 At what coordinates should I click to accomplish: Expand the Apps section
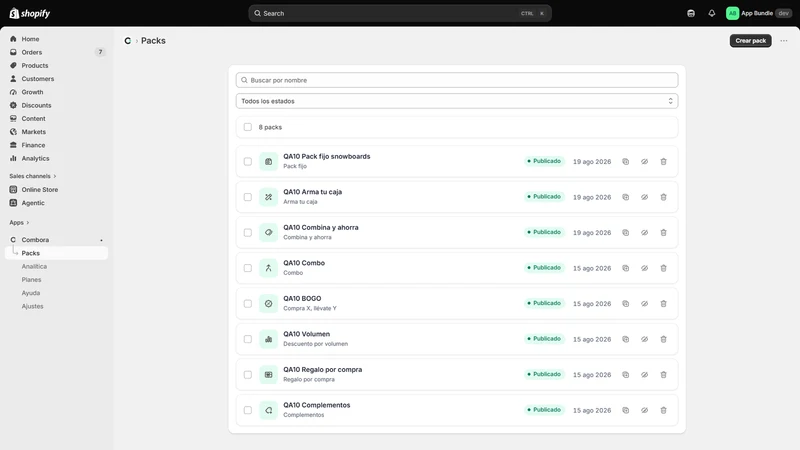(x=19, y=222)
